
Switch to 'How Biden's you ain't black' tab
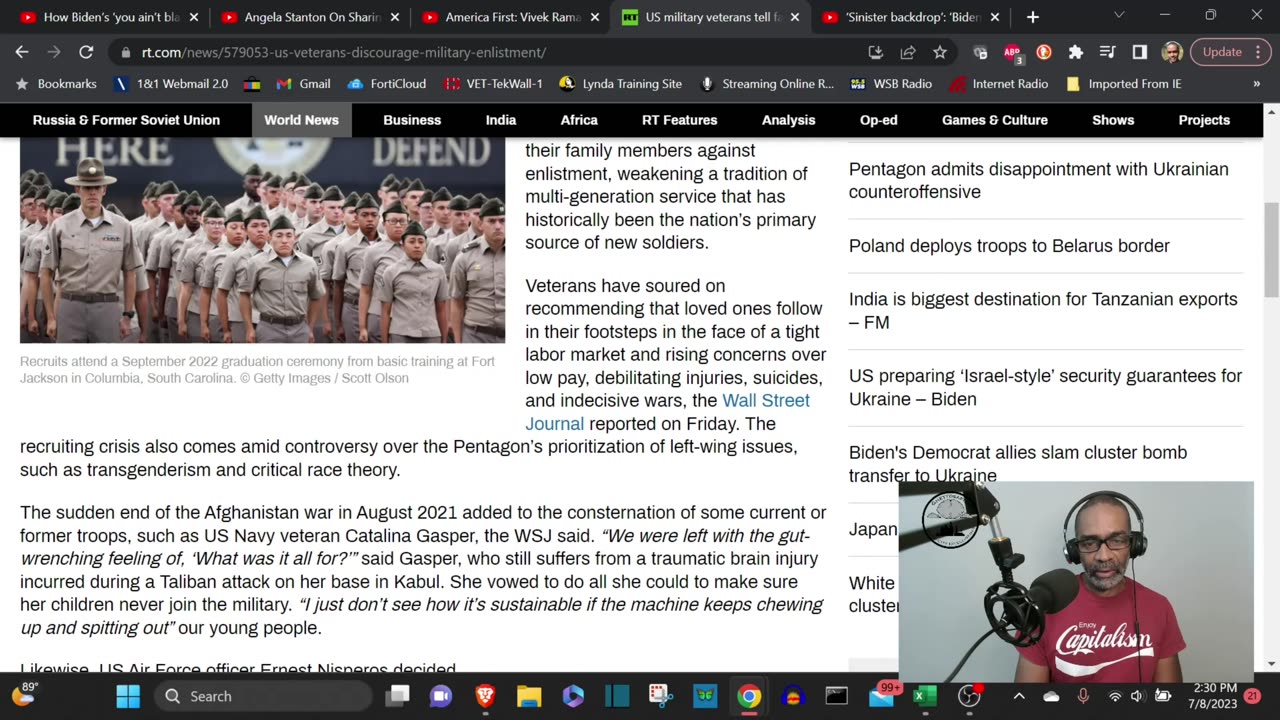(x=110, y=17)
